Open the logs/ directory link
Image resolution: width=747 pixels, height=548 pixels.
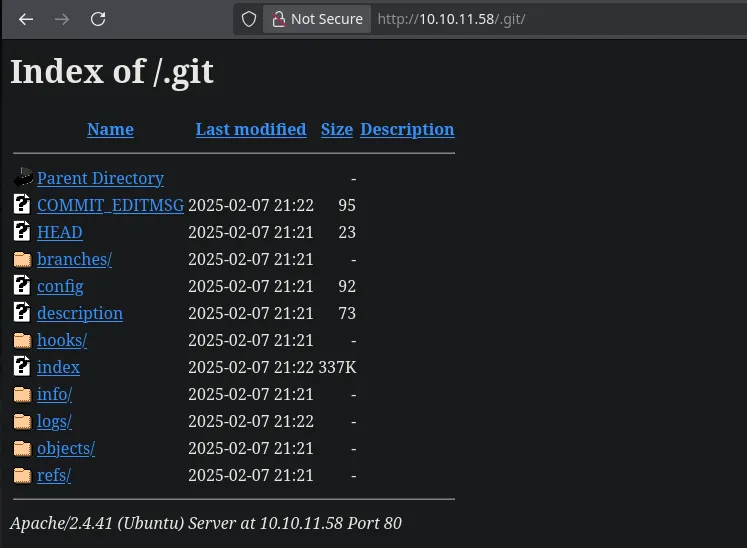(54, 421)
